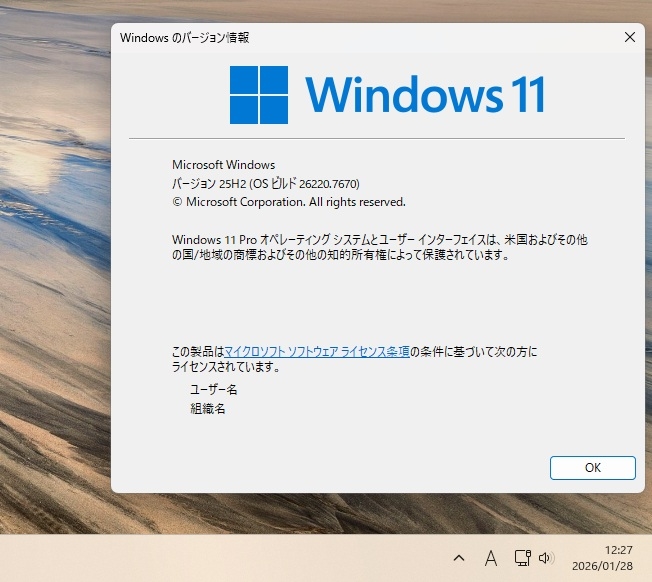
Task: Toggle the IME input mode A indicator
Action: coord(491,558)
